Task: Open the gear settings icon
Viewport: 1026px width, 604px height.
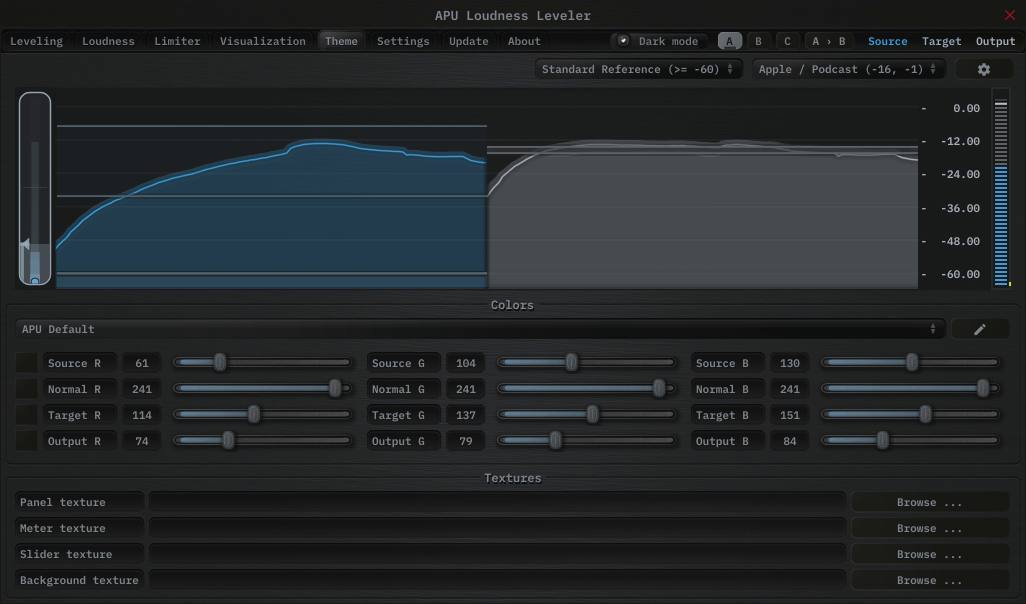Action: [x=983, y=69]
